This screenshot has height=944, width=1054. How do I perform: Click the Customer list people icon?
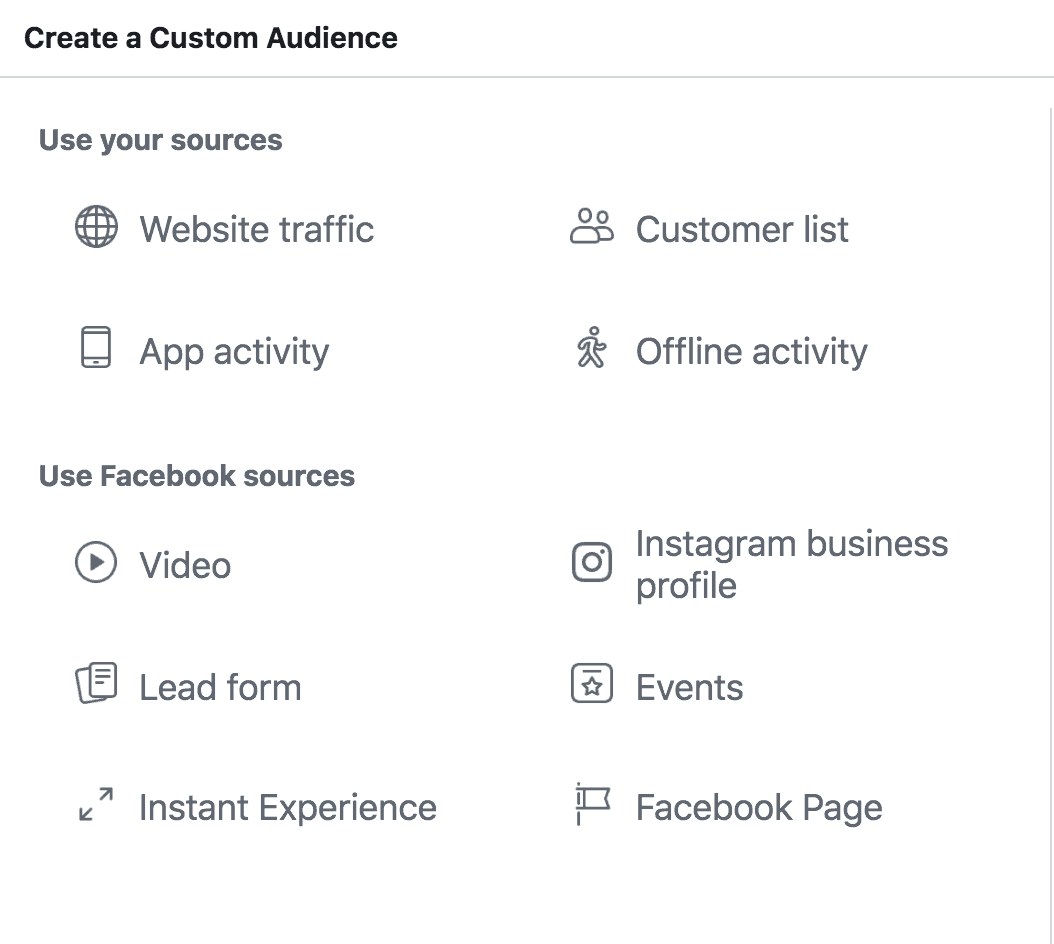pyautogui.click(x=592, y=226)
